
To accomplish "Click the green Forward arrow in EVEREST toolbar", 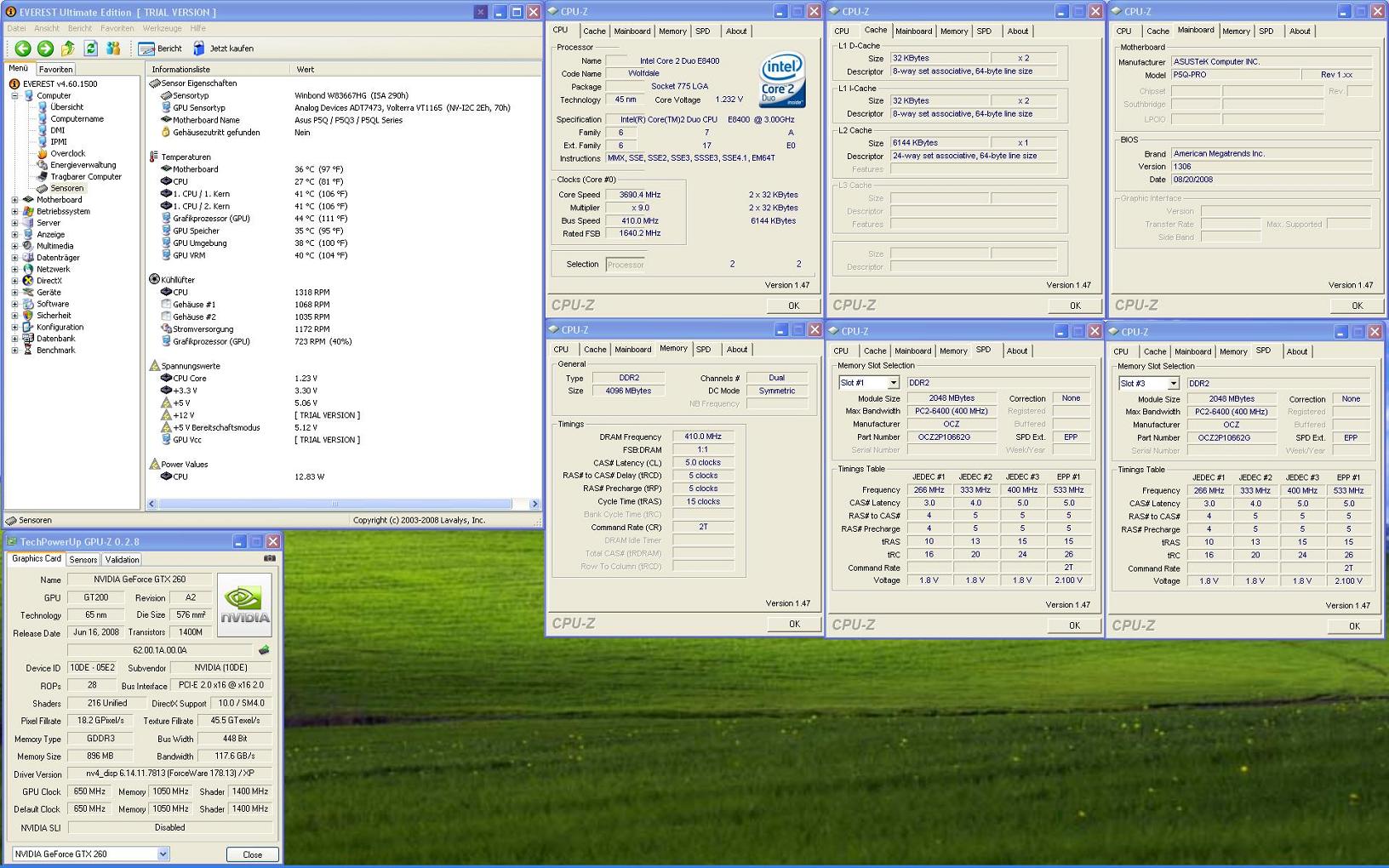I will pyautogui.click(x=45, y=49).
